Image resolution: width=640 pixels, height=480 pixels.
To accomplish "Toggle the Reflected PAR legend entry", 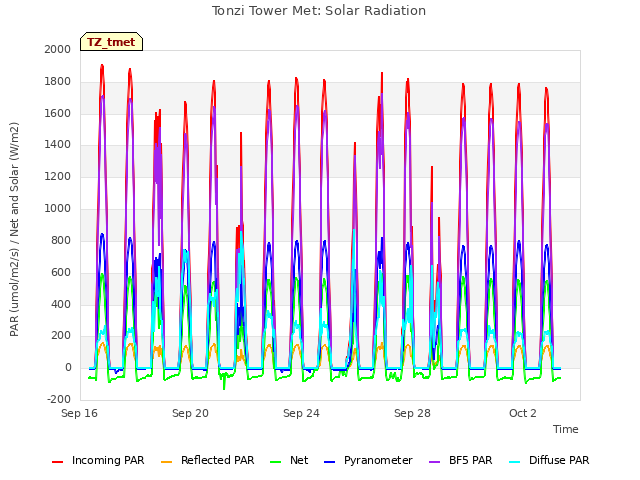I will coord(207,460).
